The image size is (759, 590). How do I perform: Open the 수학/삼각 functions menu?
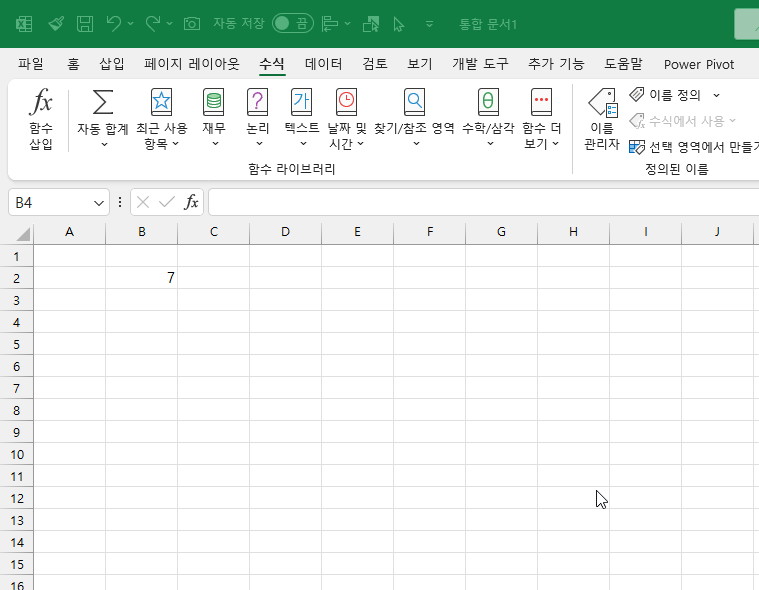(488, 119)
